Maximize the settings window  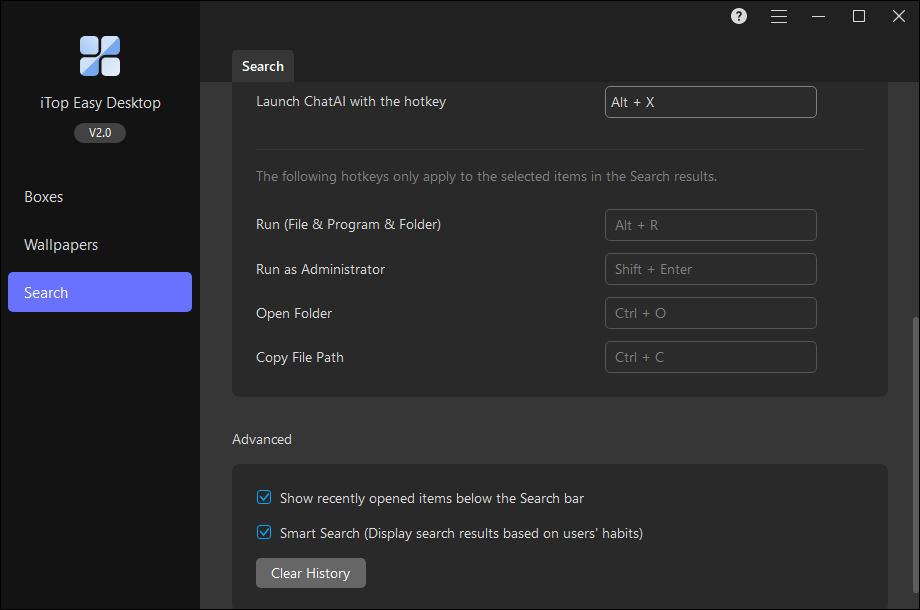pyautogui.click(x=859, y=16)
